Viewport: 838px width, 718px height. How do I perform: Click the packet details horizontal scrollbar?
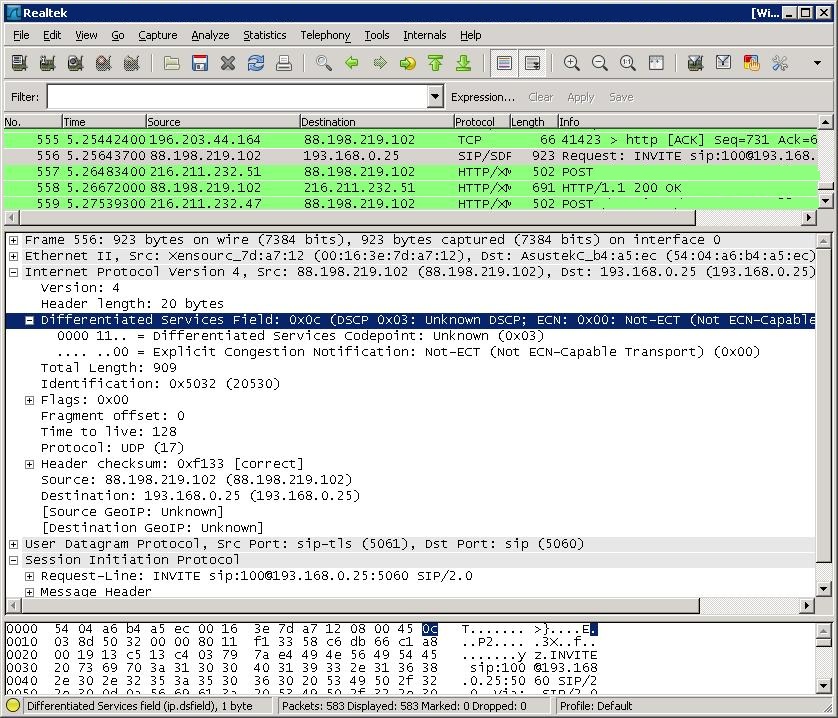point(360,606)
